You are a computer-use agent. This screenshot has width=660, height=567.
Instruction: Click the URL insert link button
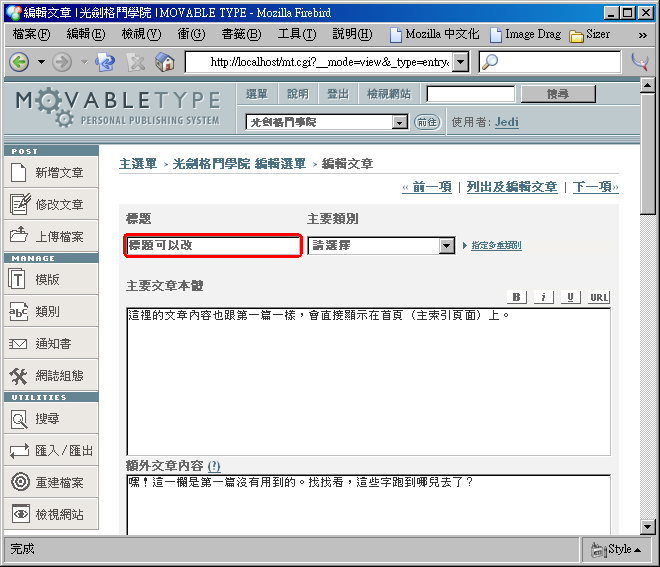click(x=599, y=297)
